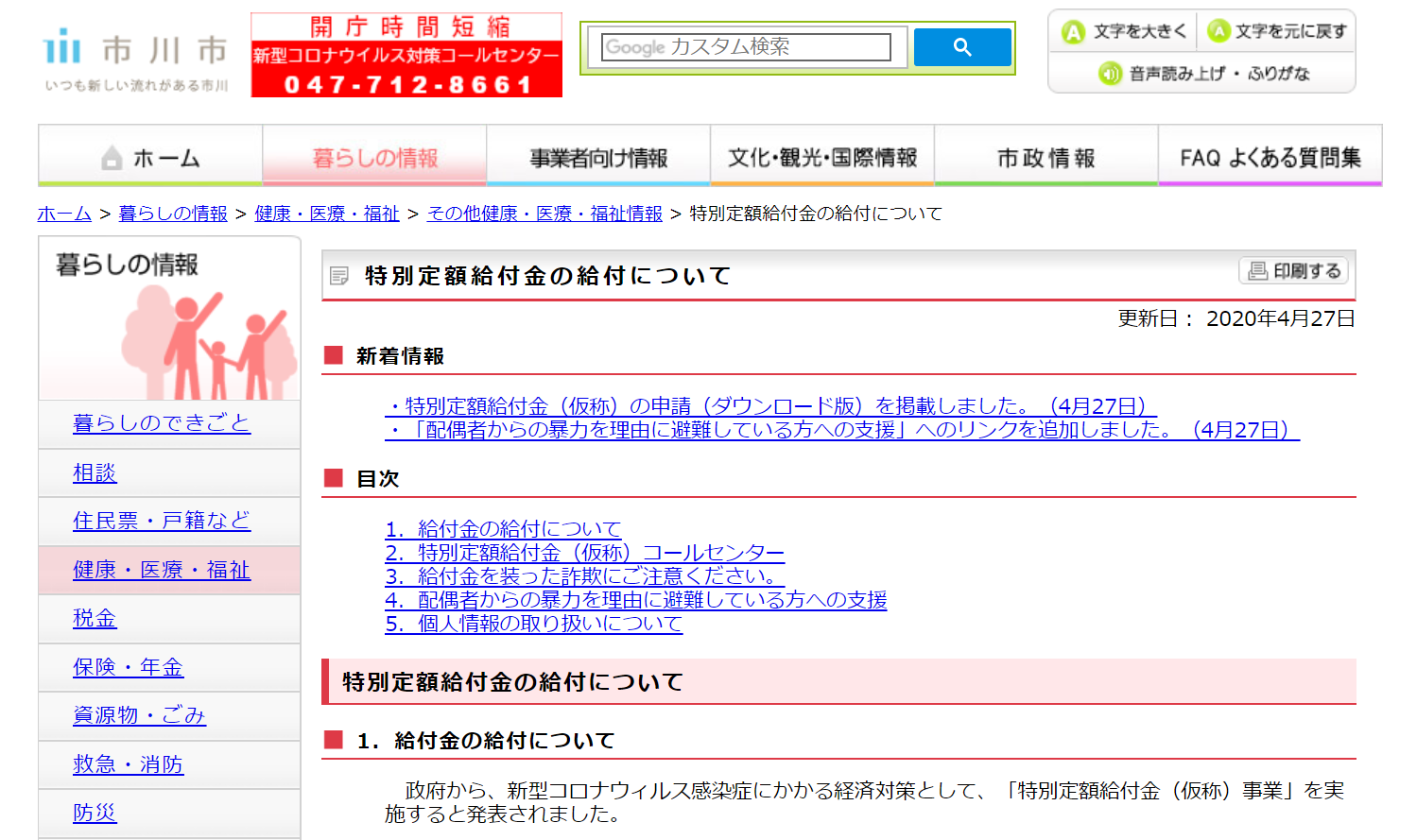Screen dimensions: 1417x840
Task: Enlarge text with 文字を大きく button
Action: (1125, 32)
